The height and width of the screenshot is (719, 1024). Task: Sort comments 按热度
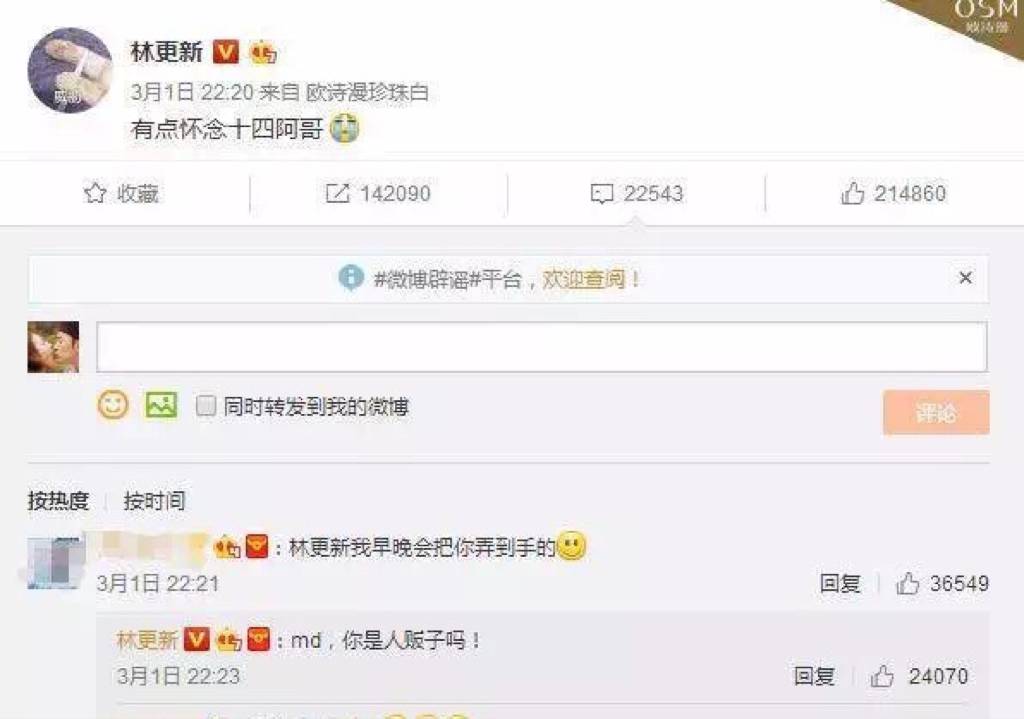(58, 501)
